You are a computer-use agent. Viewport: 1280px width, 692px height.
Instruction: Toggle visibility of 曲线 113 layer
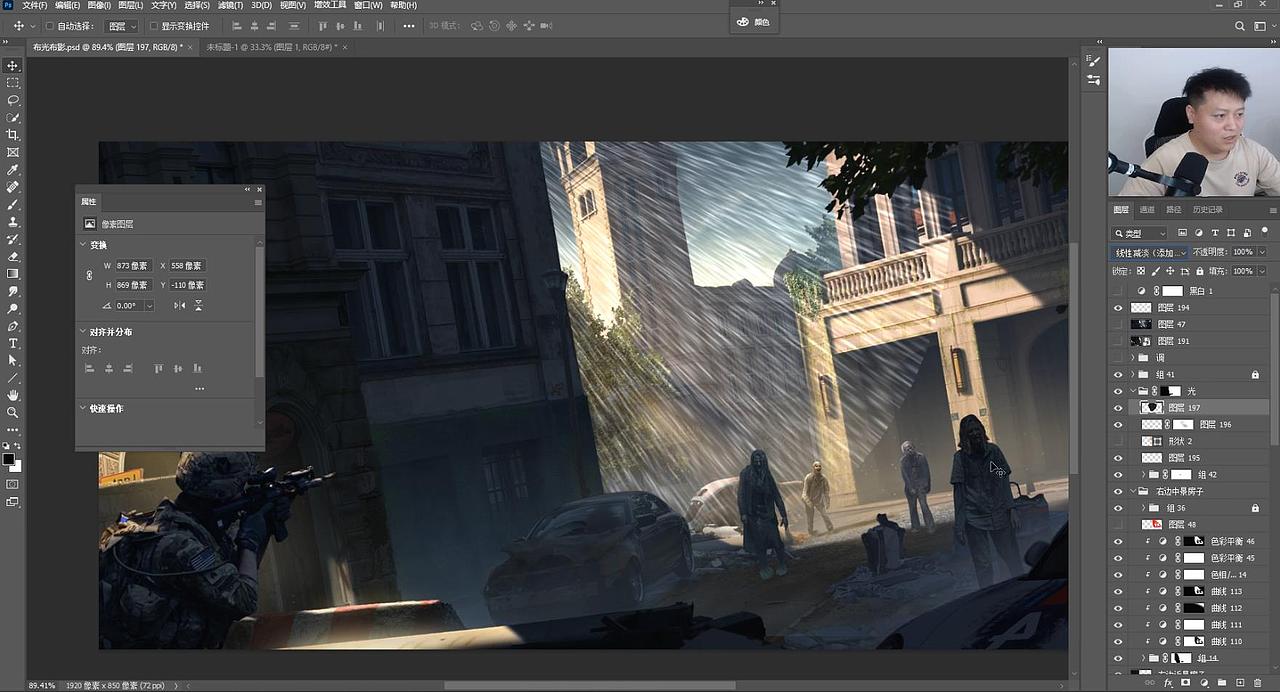(1118, 591)
